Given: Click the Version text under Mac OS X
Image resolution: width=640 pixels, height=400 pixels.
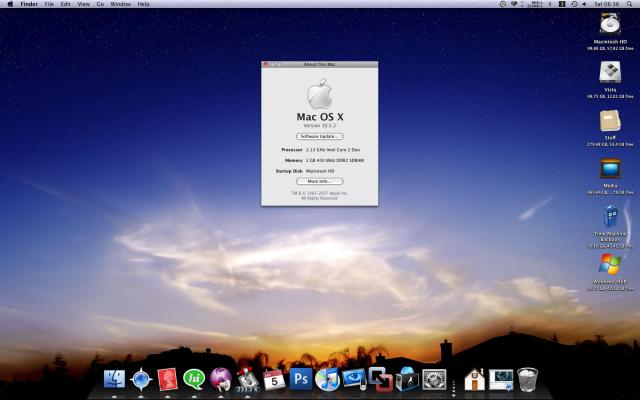Looking at the screenshot, I should (320, 125).
